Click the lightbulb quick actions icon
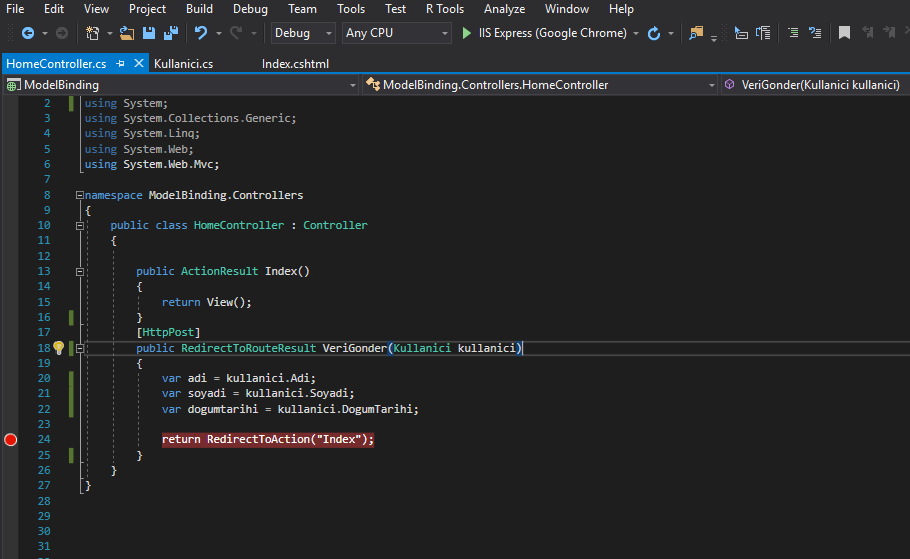The width and height of the screenshot is (910, 559). click(x=58, y=348)
